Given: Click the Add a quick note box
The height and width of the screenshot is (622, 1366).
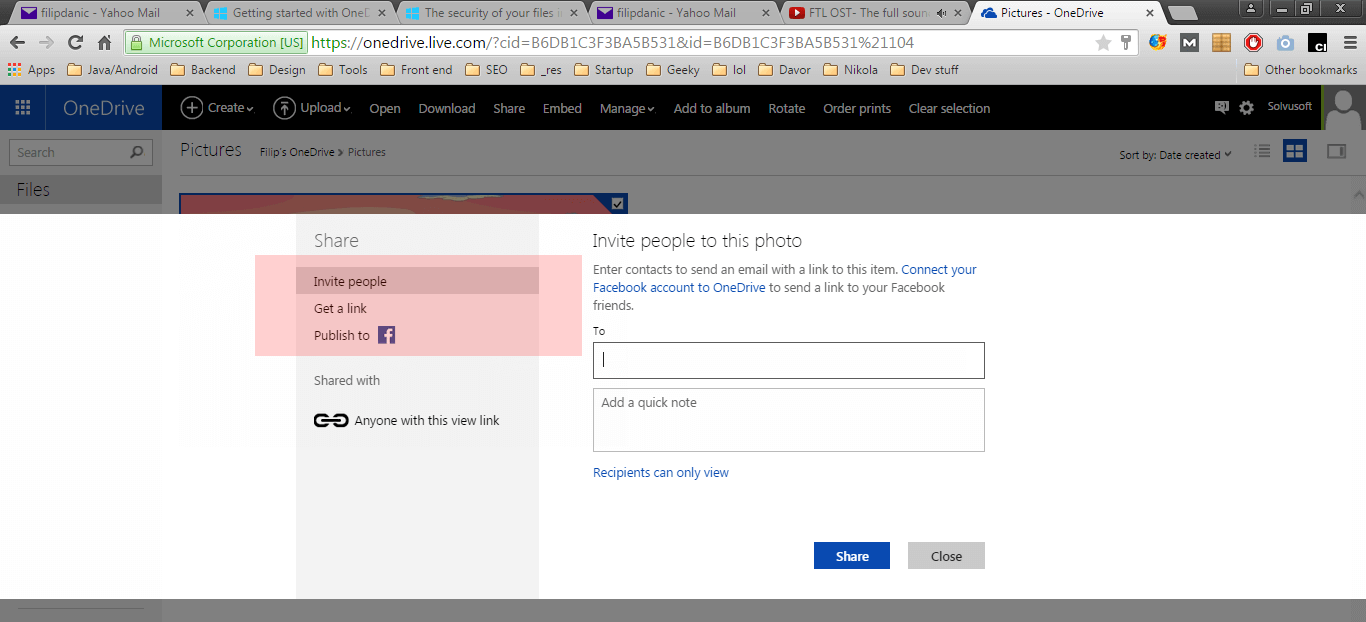Looking at the screenshot, I should pos(789,420).
